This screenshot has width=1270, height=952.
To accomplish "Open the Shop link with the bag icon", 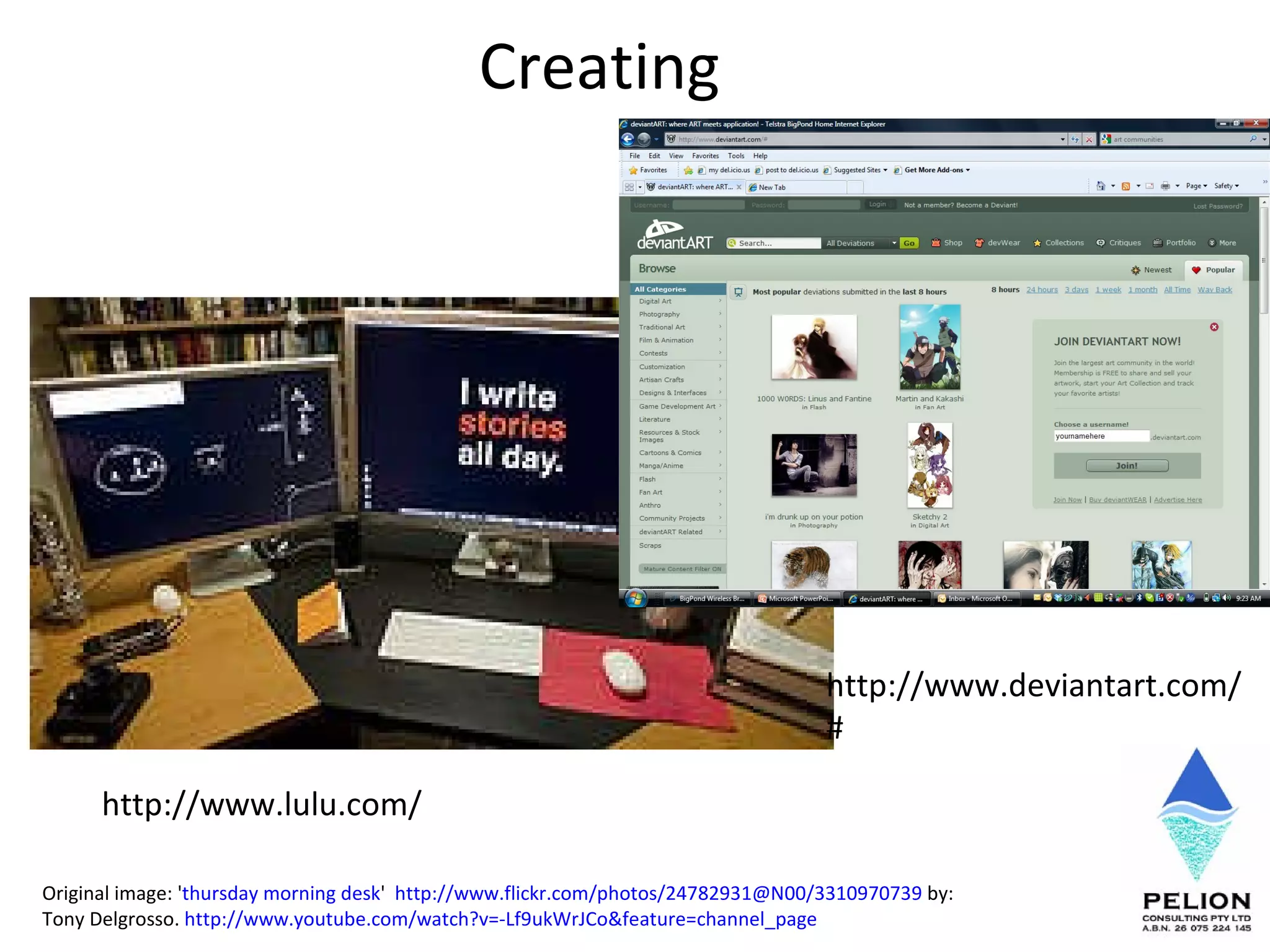I will click(946, 243).
